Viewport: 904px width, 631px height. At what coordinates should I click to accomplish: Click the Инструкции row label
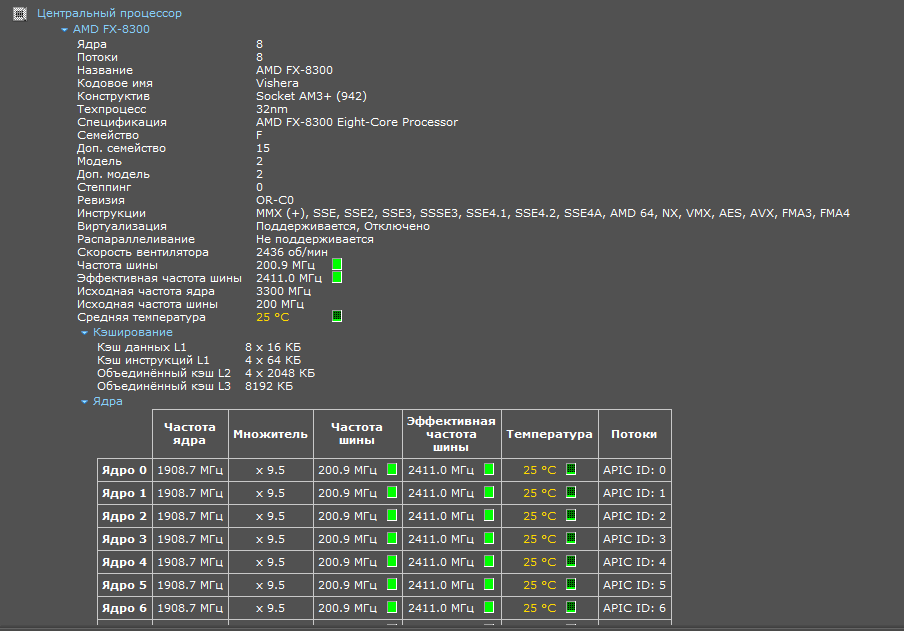click(111, 213)
